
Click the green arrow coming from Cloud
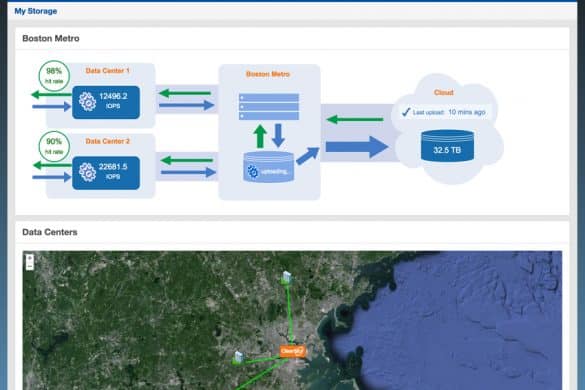pyautogui.click(x=355, y=119)
